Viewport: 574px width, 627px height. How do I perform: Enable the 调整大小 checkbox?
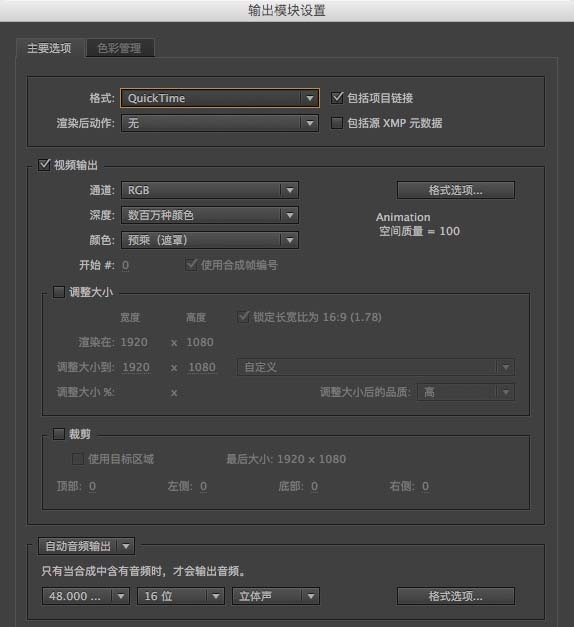tap(59, 292)
